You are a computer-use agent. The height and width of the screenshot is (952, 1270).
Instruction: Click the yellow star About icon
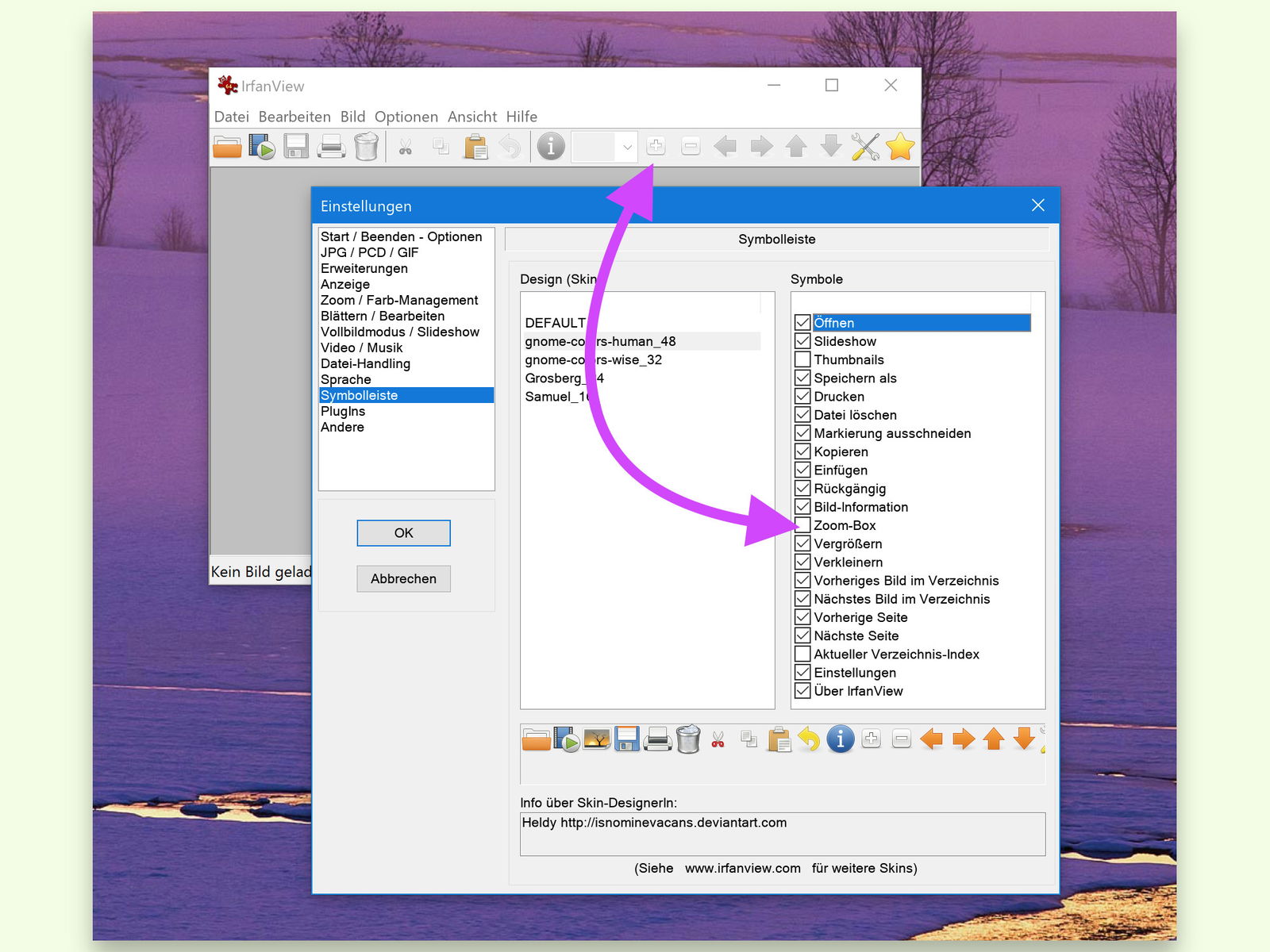point(900,147)
